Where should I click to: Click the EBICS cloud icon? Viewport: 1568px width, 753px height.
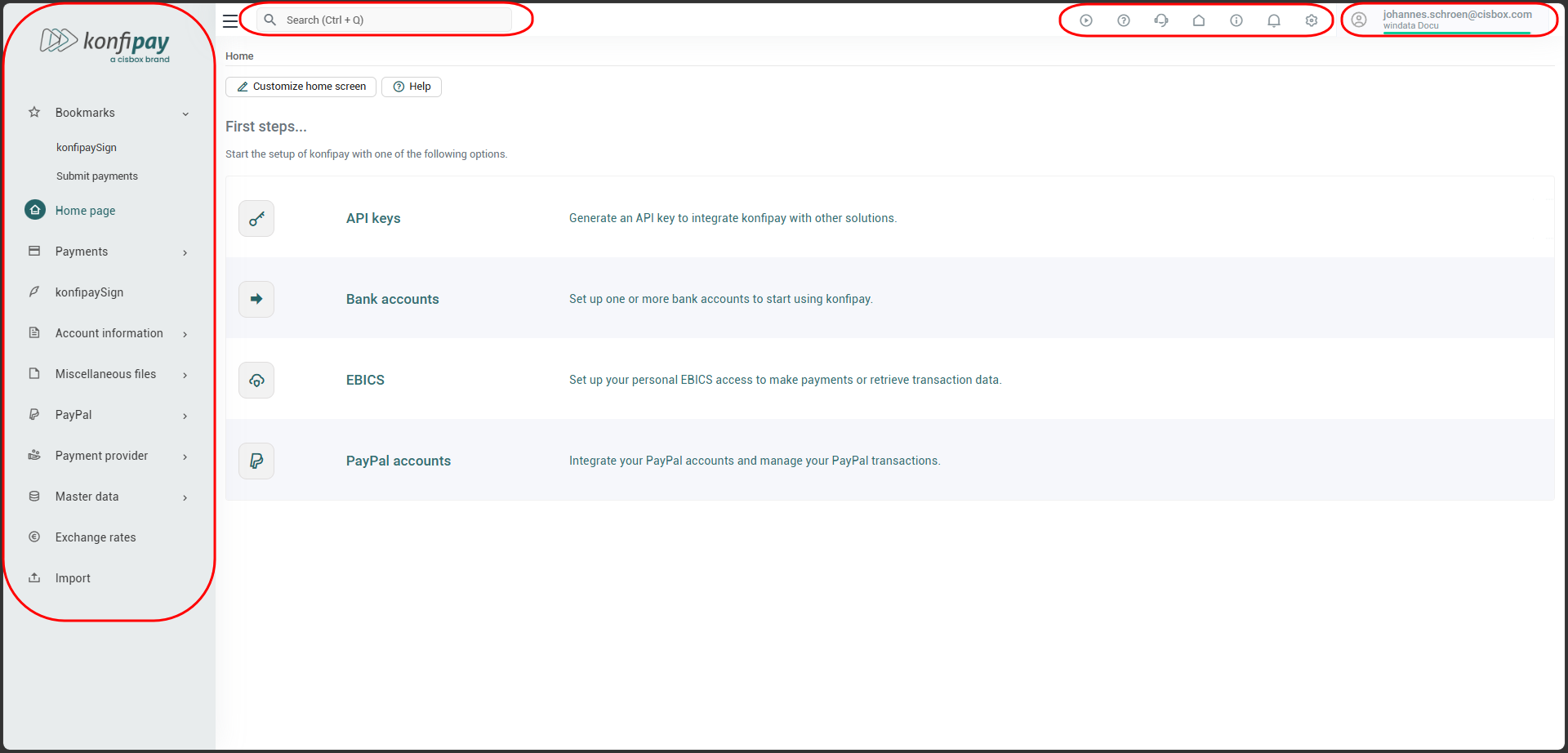[256, 380]
